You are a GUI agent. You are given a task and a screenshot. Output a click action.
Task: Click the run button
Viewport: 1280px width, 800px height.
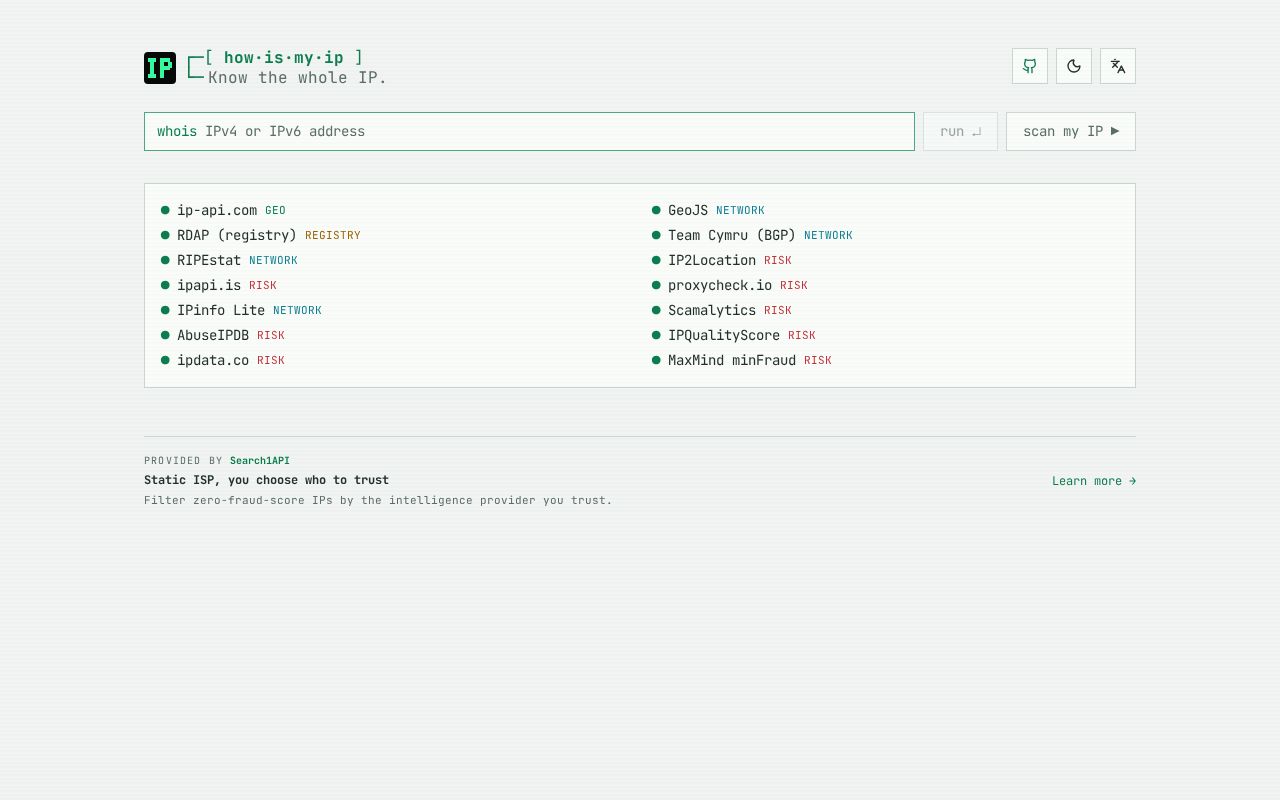click(960, 131)
